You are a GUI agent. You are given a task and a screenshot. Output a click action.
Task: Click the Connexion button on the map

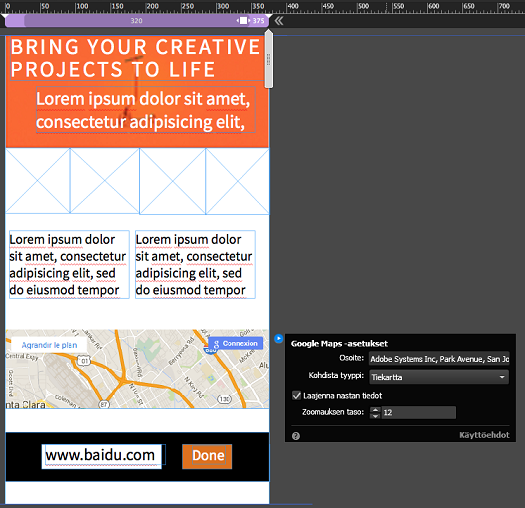[235, 343]
